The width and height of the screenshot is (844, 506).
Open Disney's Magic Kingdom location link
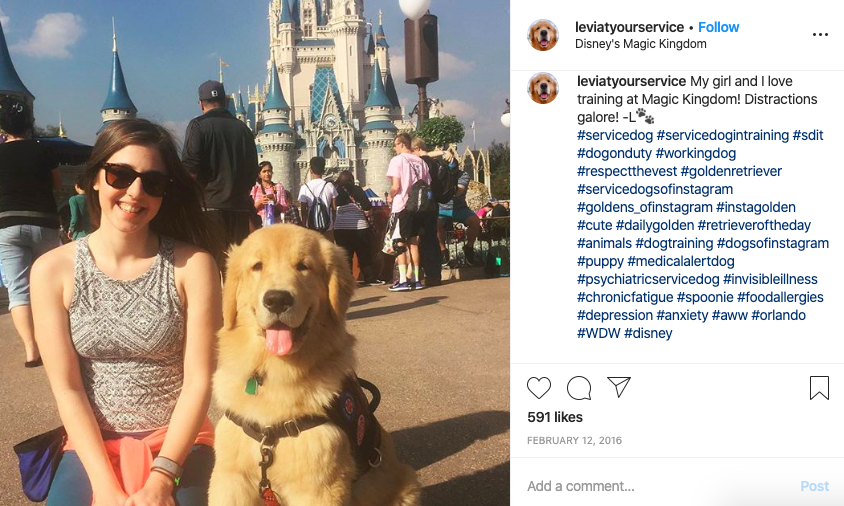[x=641, y=44]
